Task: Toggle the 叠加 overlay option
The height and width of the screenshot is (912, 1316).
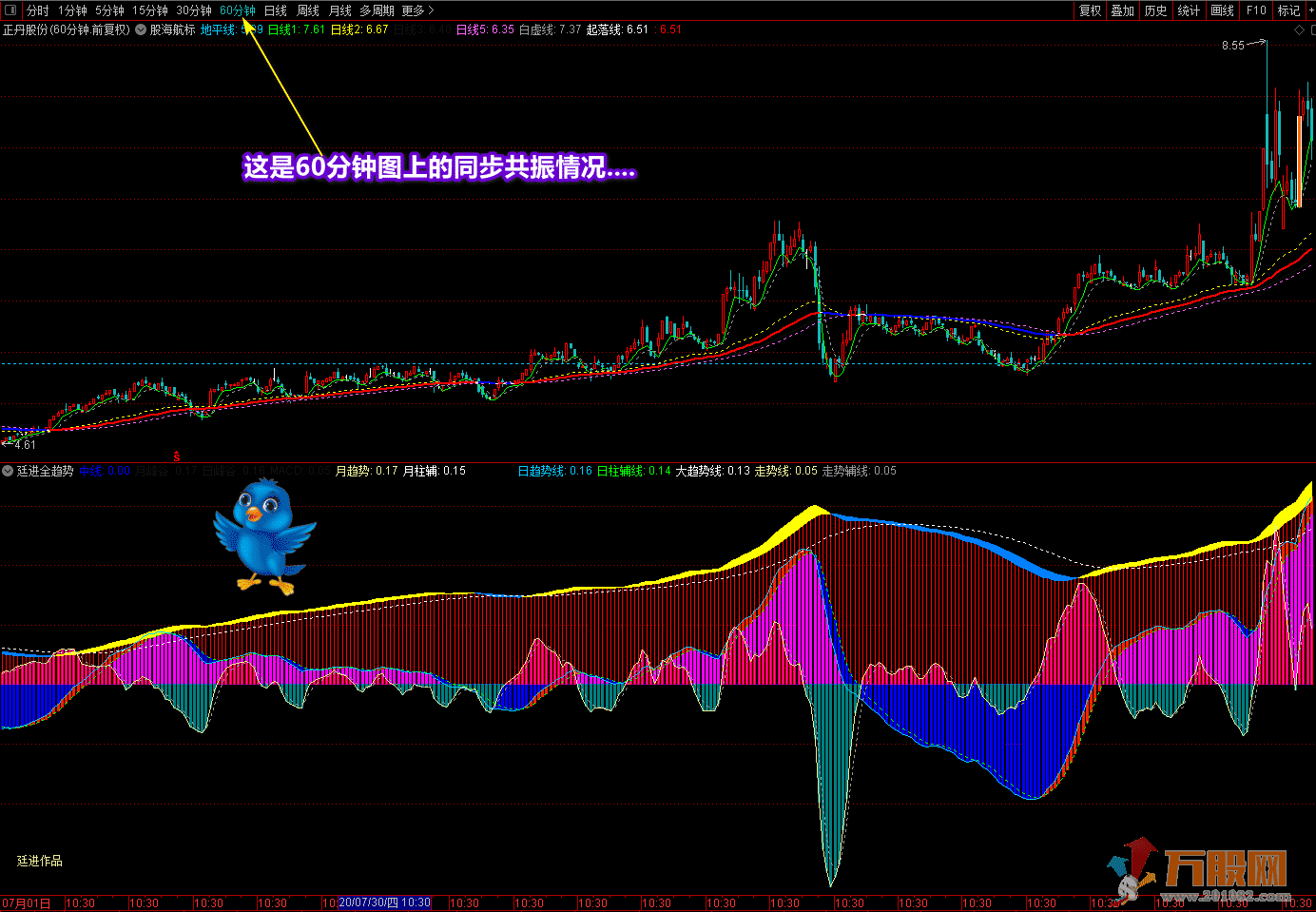Action: (x=1123, y=10)
